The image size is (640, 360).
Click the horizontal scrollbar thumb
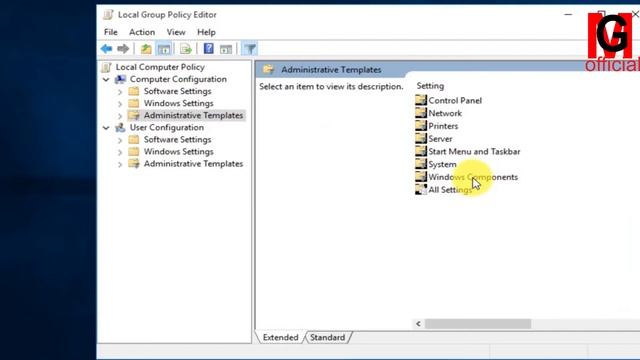(x=478, y=324)
